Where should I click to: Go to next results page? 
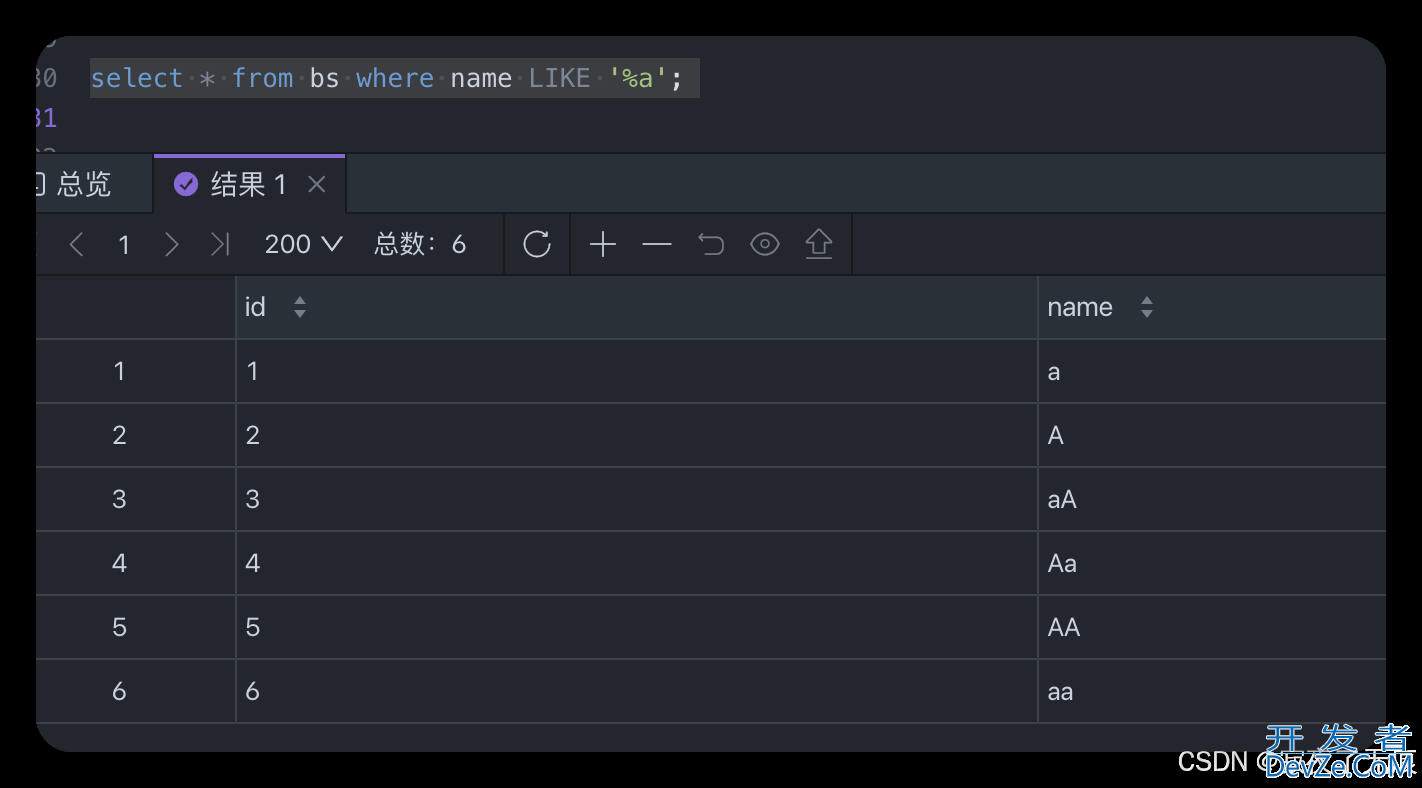[171, 244]
